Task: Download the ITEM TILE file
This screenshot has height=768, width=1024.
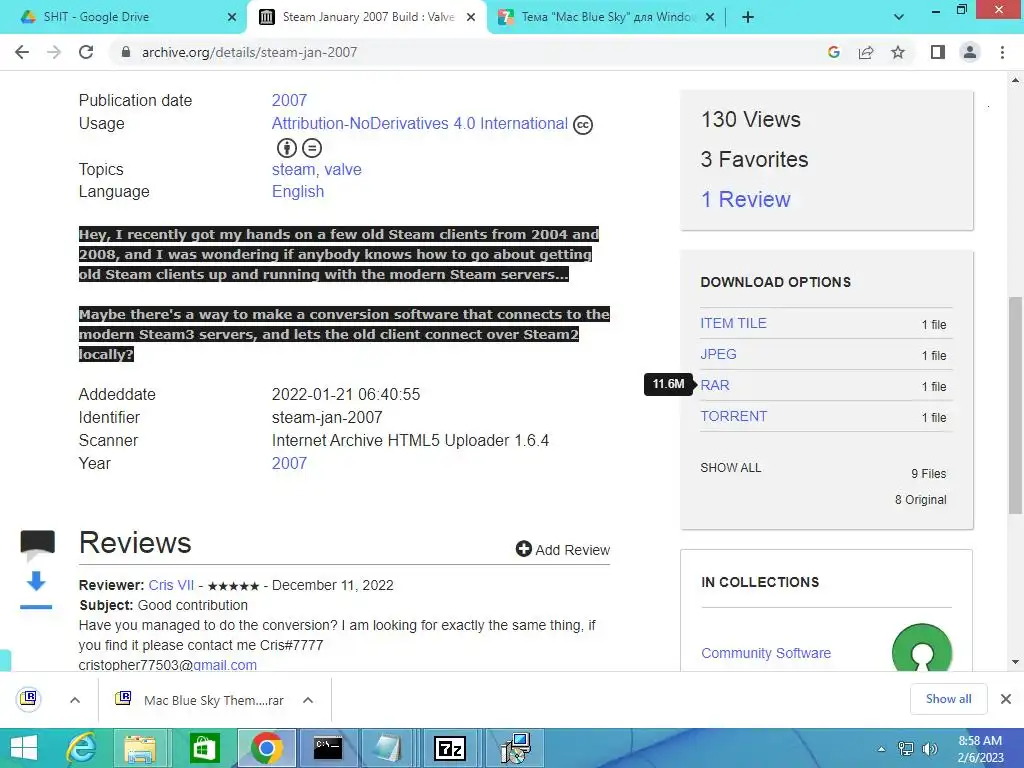Action: (733, 323)
